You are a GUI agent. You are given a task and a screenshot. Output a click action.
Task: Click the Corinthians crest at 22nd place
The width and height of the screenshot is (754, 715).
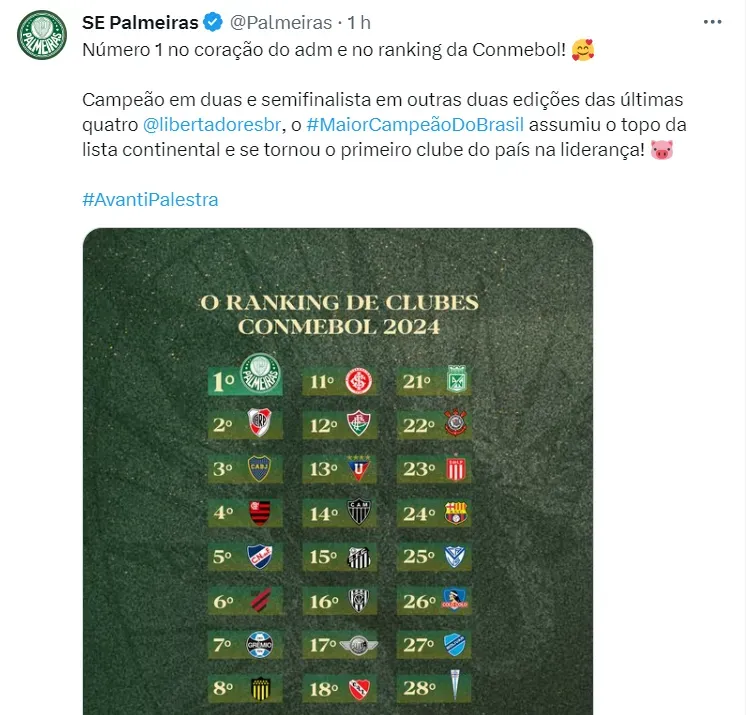pos(456,425)
